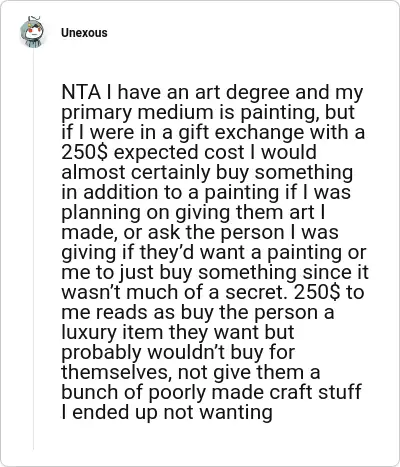Click the line 'me to just buy something'

[215, 273]
